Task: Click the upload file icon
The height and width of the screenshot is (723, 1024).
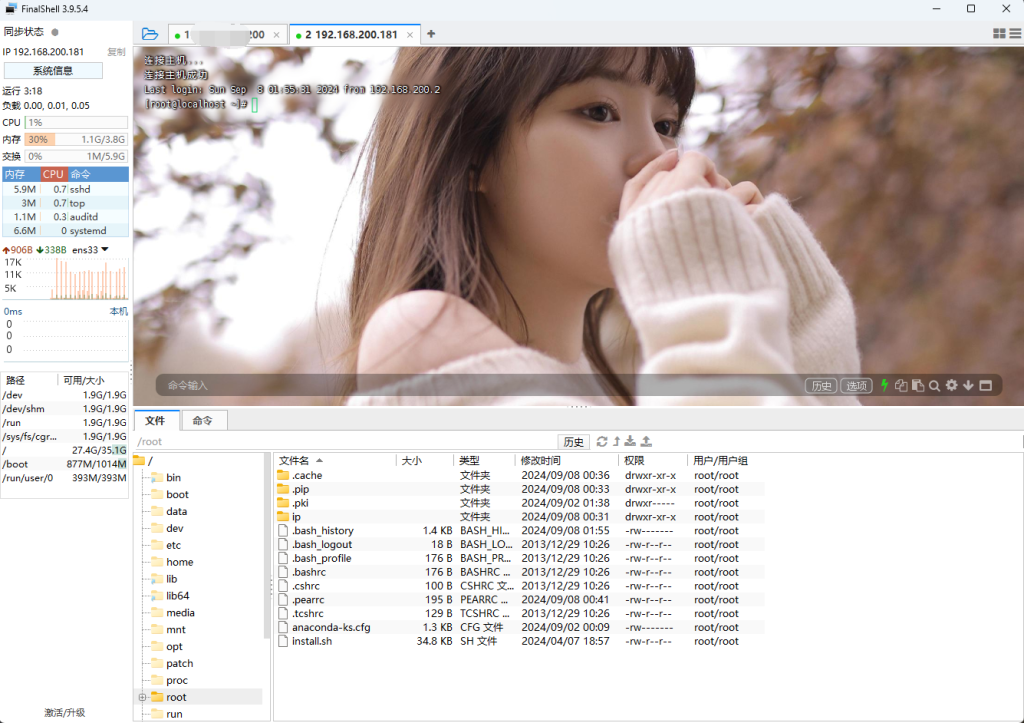Action: [646, 442]
